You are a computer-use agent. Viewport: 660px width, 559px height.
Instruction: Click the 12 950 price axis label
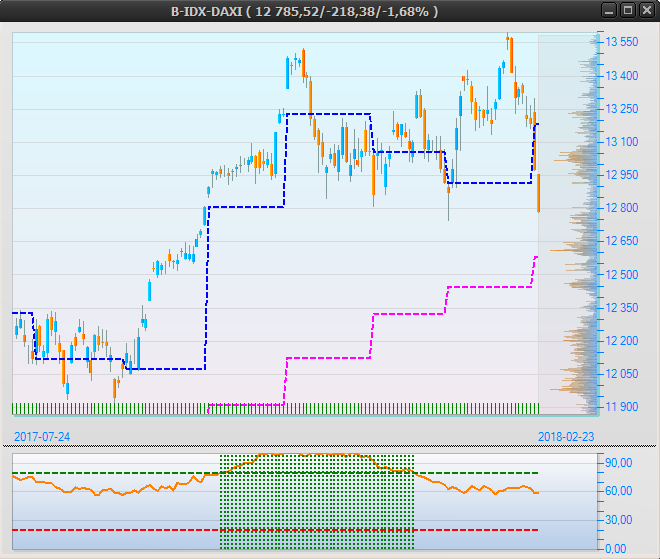point(622,175)
